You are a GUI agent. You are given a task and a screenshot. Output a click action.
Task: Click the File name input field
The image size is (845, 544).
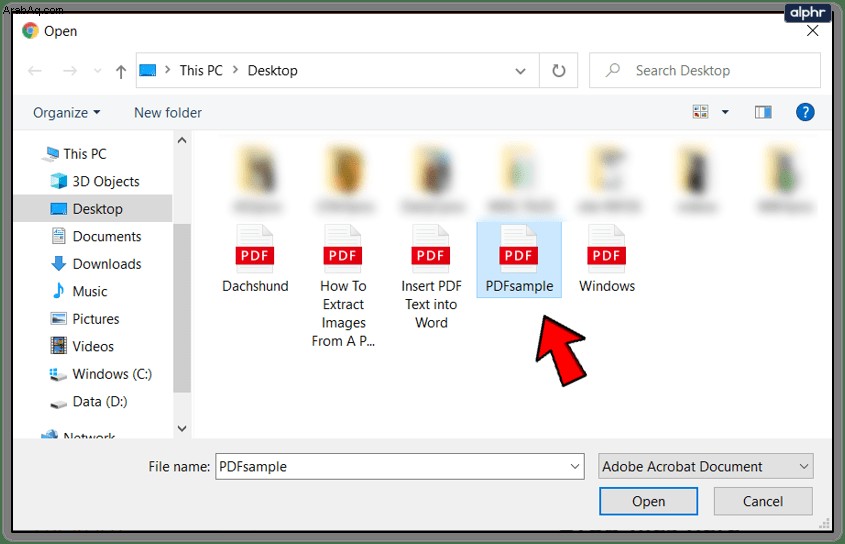click(400, 466)
